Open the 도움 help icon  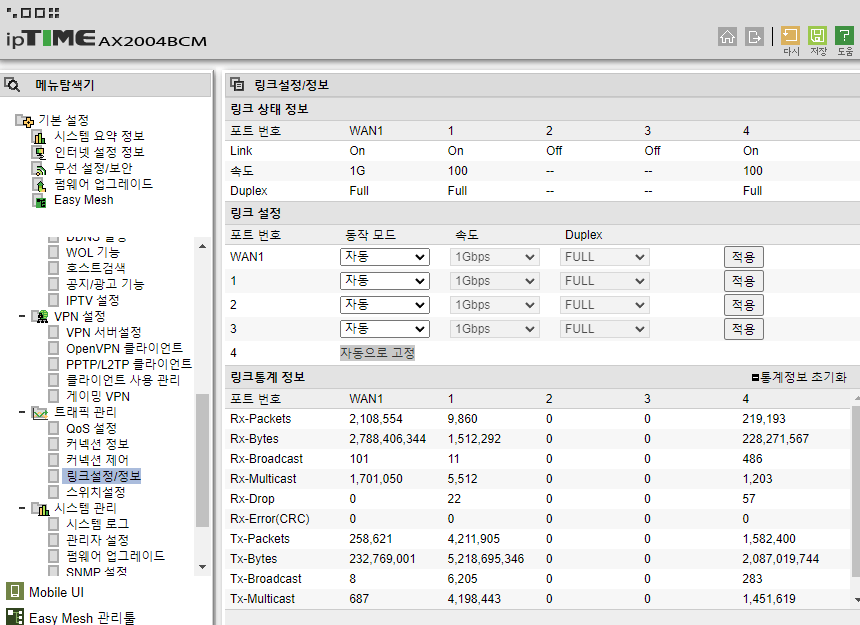pos(845,36)
